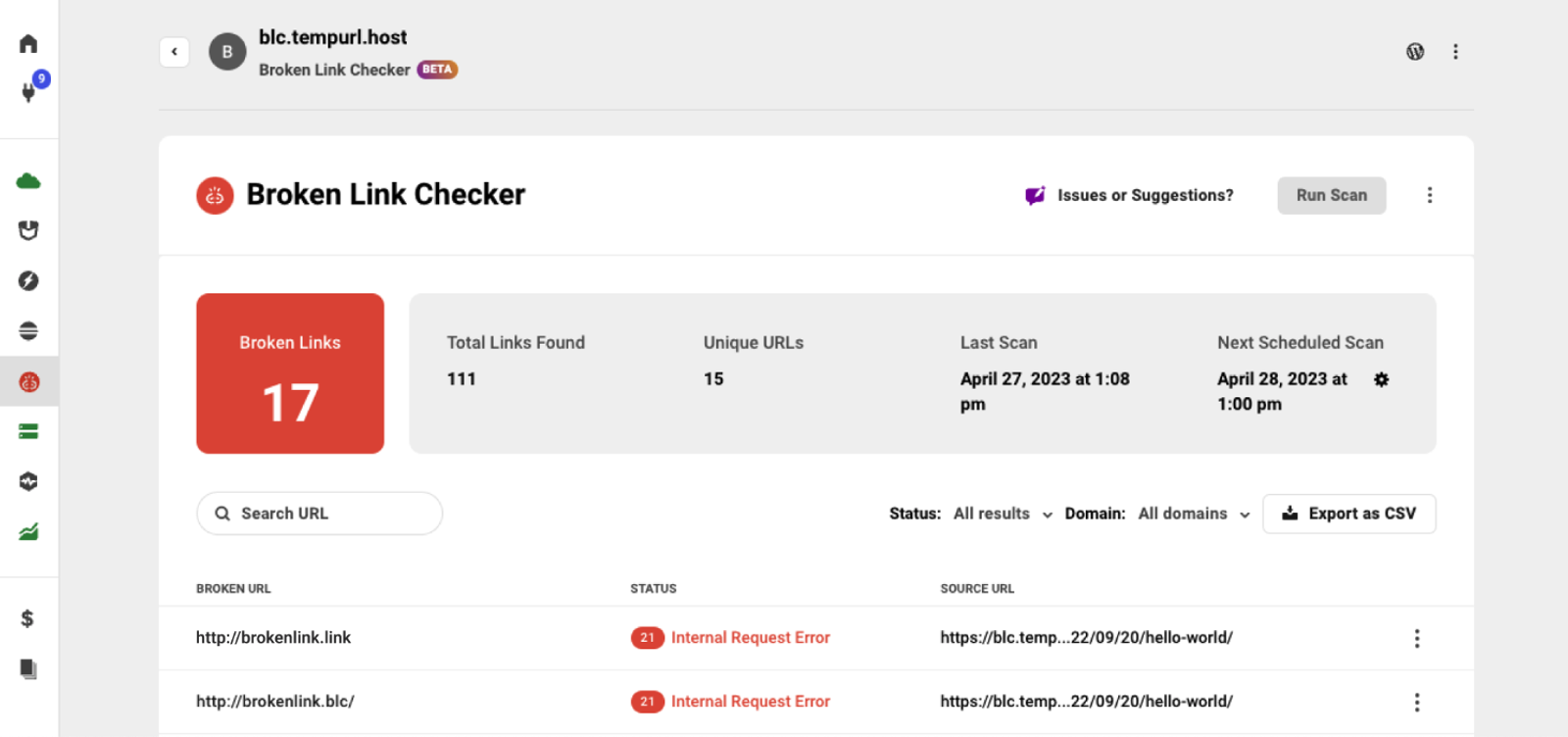Click the Next Scheduled Scan date text
Viewport: 1568px width, 737px height.
(1282, 391)
